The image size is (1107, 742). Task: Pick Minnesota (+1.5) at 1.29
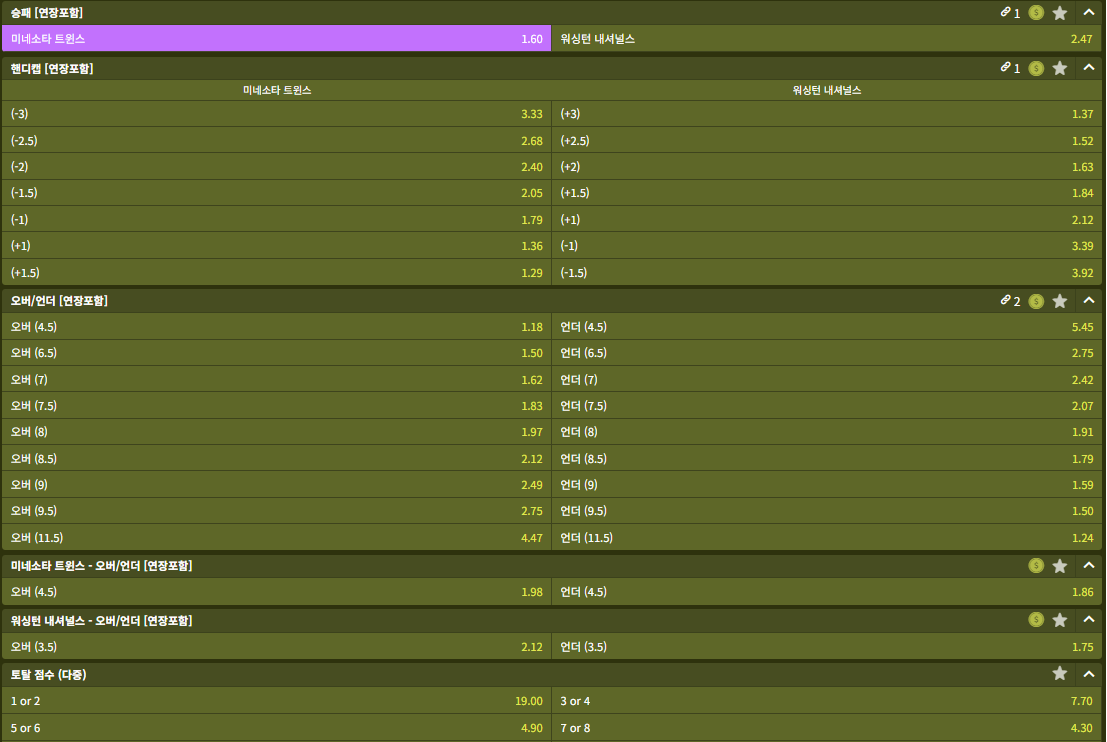276,273
